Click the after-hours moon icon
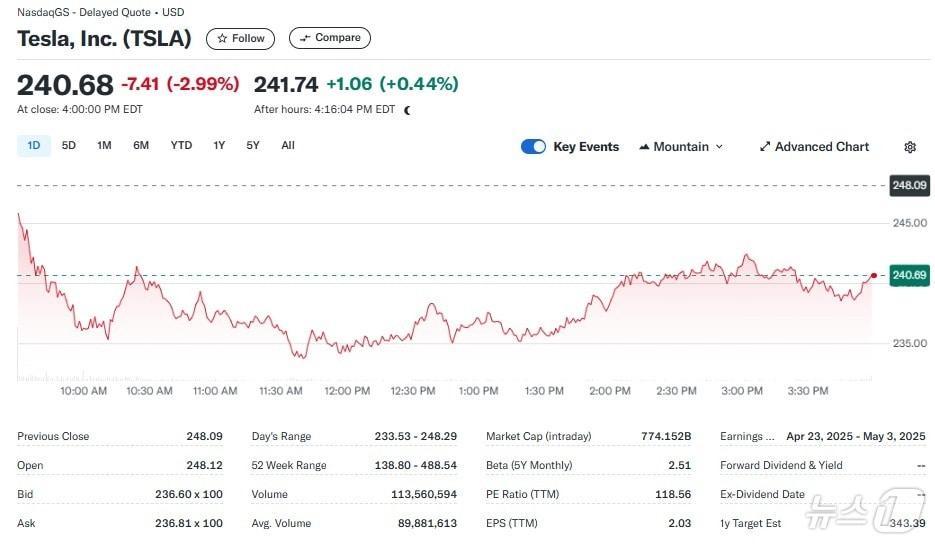The width and height of the screenshot is (935, 545). coord(407,110)
